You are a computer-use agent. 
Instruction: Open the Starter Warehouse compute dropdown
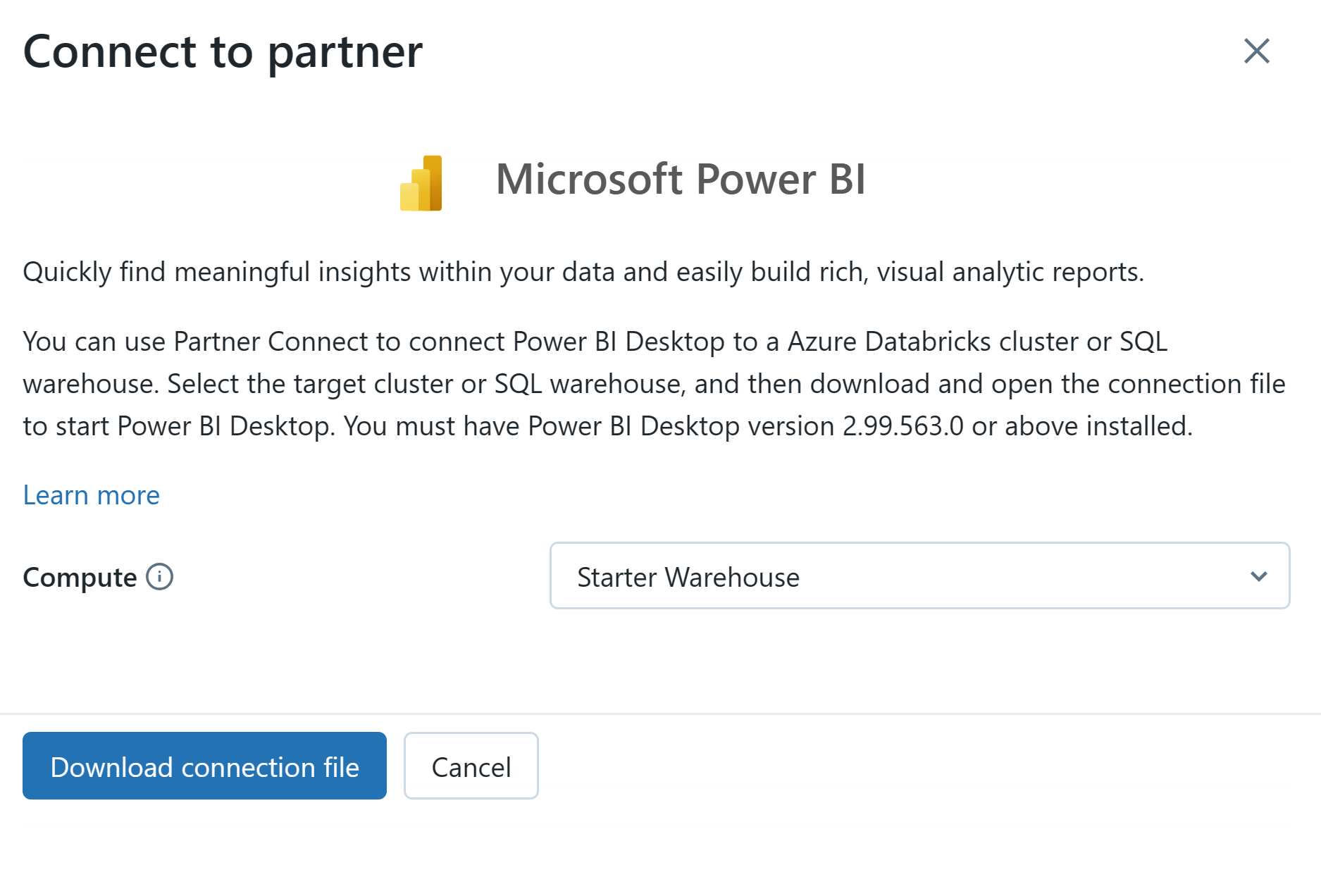919,575
